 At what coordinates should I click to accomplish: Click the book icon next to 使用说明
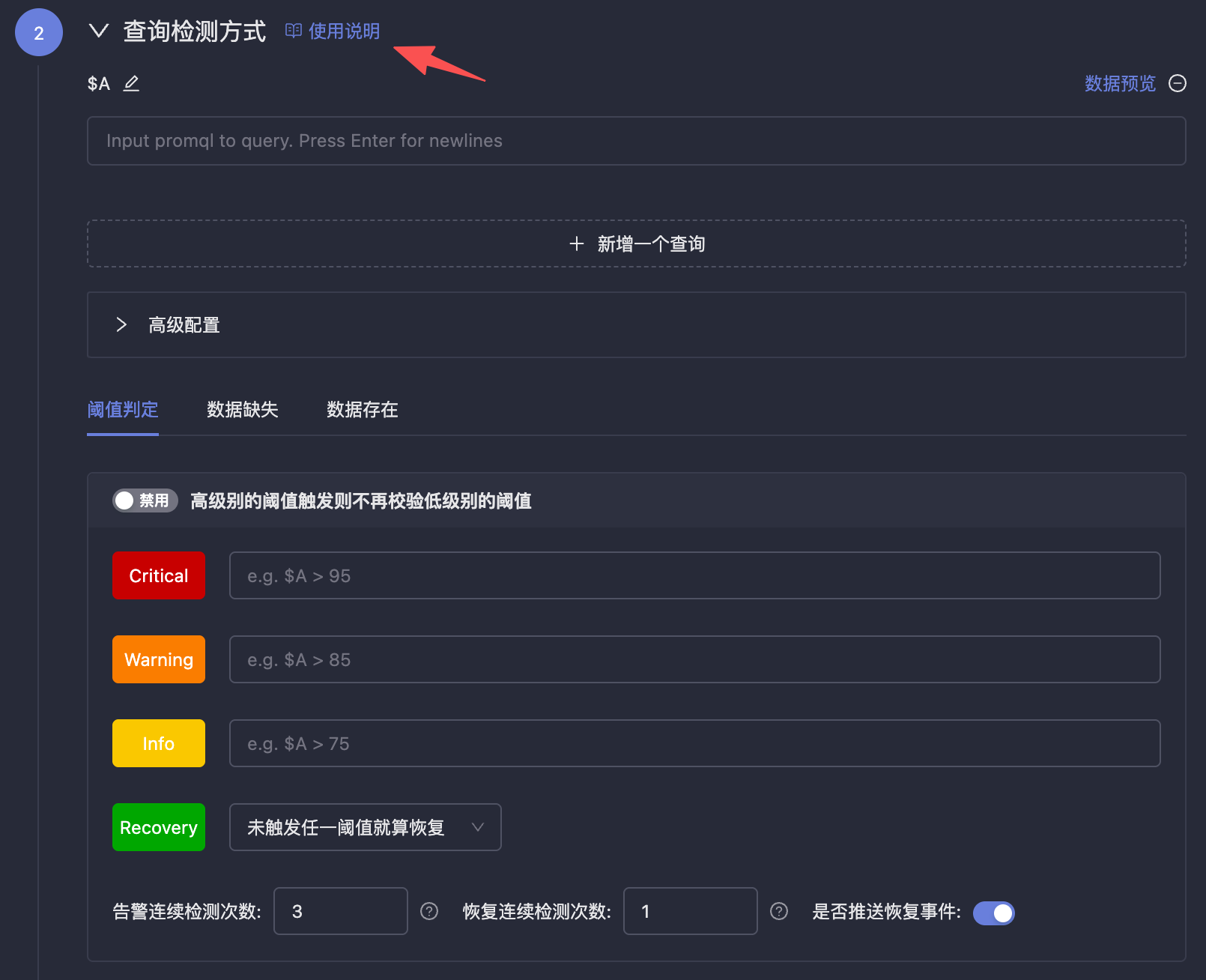point(294,31)
